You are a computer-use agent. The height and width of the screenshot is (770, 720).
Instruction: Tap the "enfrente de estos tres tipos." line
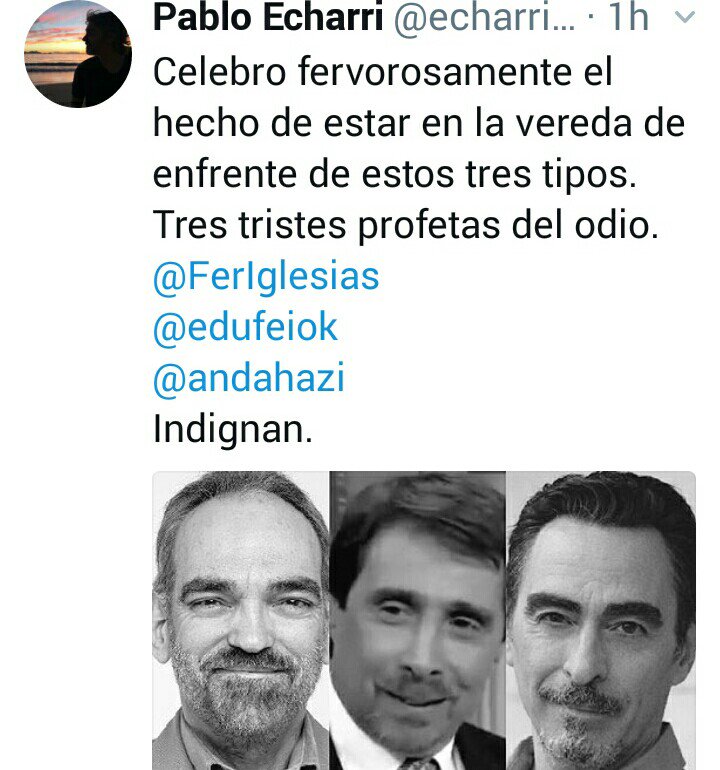[x=395, y=174]
